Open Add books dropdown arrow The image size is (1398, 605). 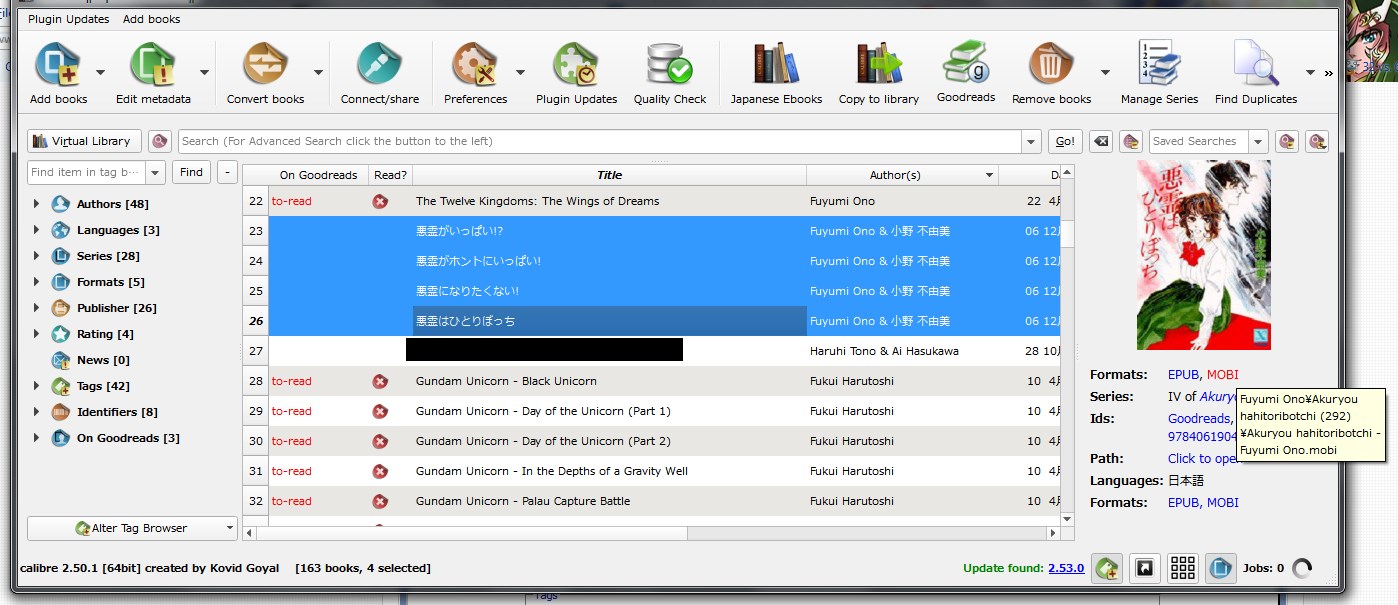coord(100,72)
